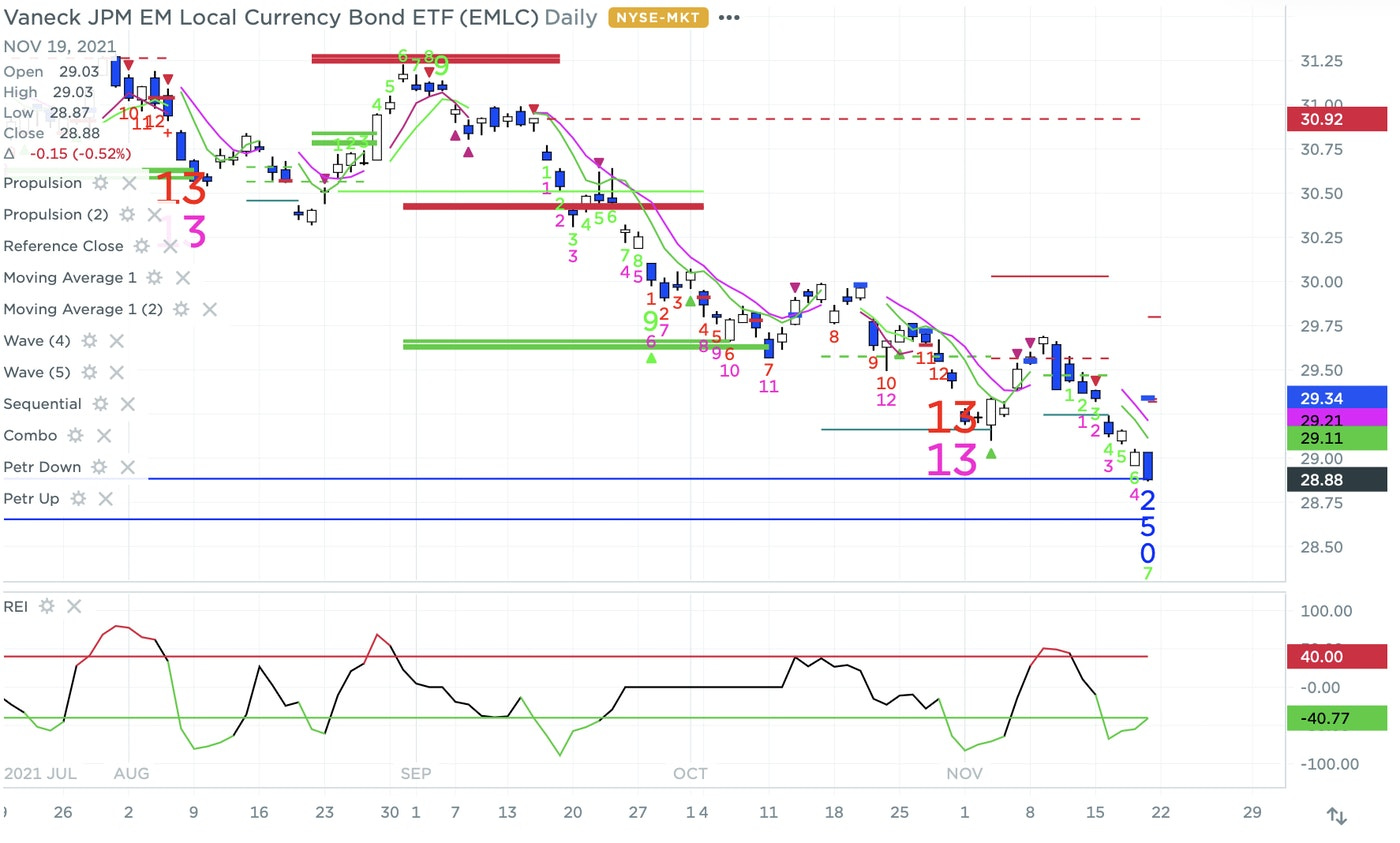
Task: Select the Combo indicator label
Action: pyautogui.click(x=31, y=436)
